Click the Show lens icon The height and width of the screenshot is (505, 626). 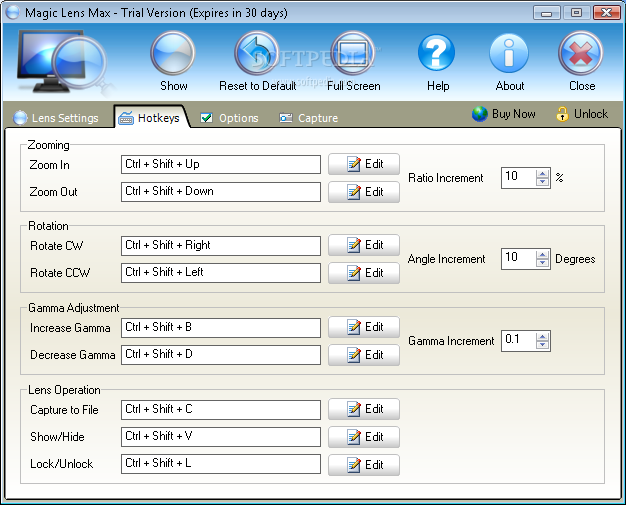click(x=173, y=53)
